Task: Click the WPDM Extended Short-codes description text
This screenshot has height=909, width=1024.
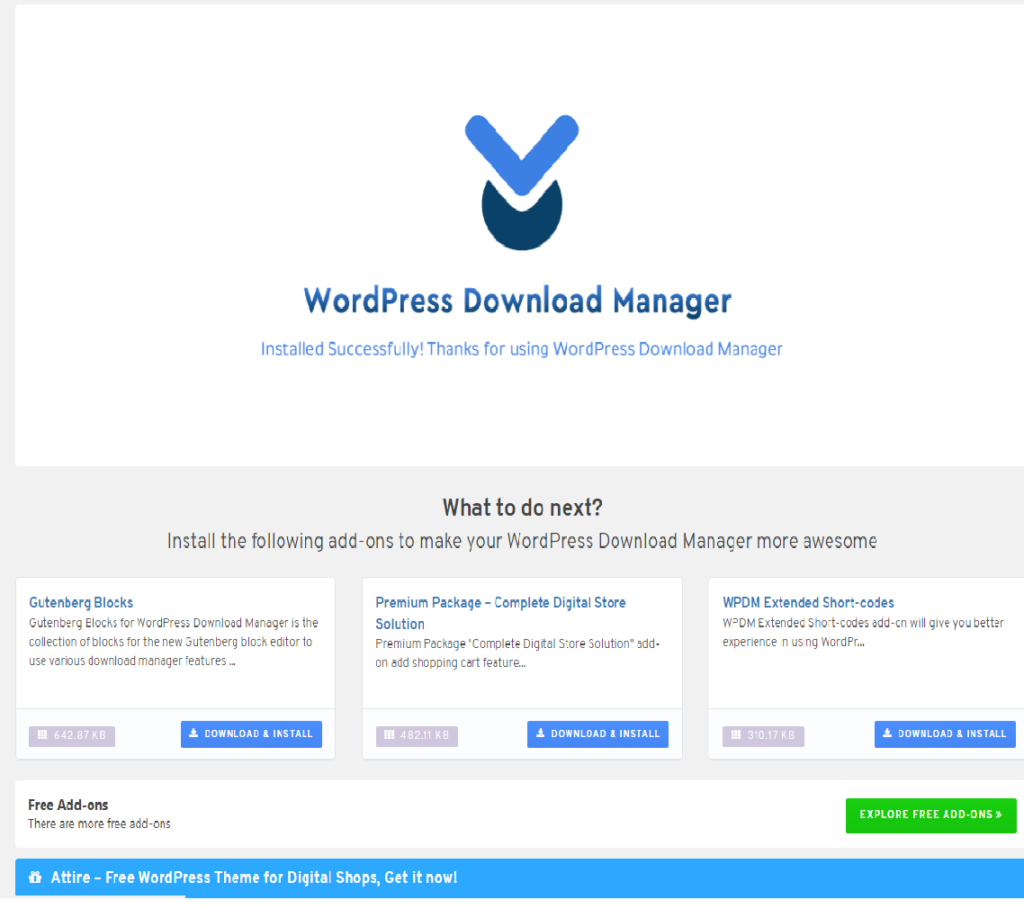Action: [x=863, y=632]
